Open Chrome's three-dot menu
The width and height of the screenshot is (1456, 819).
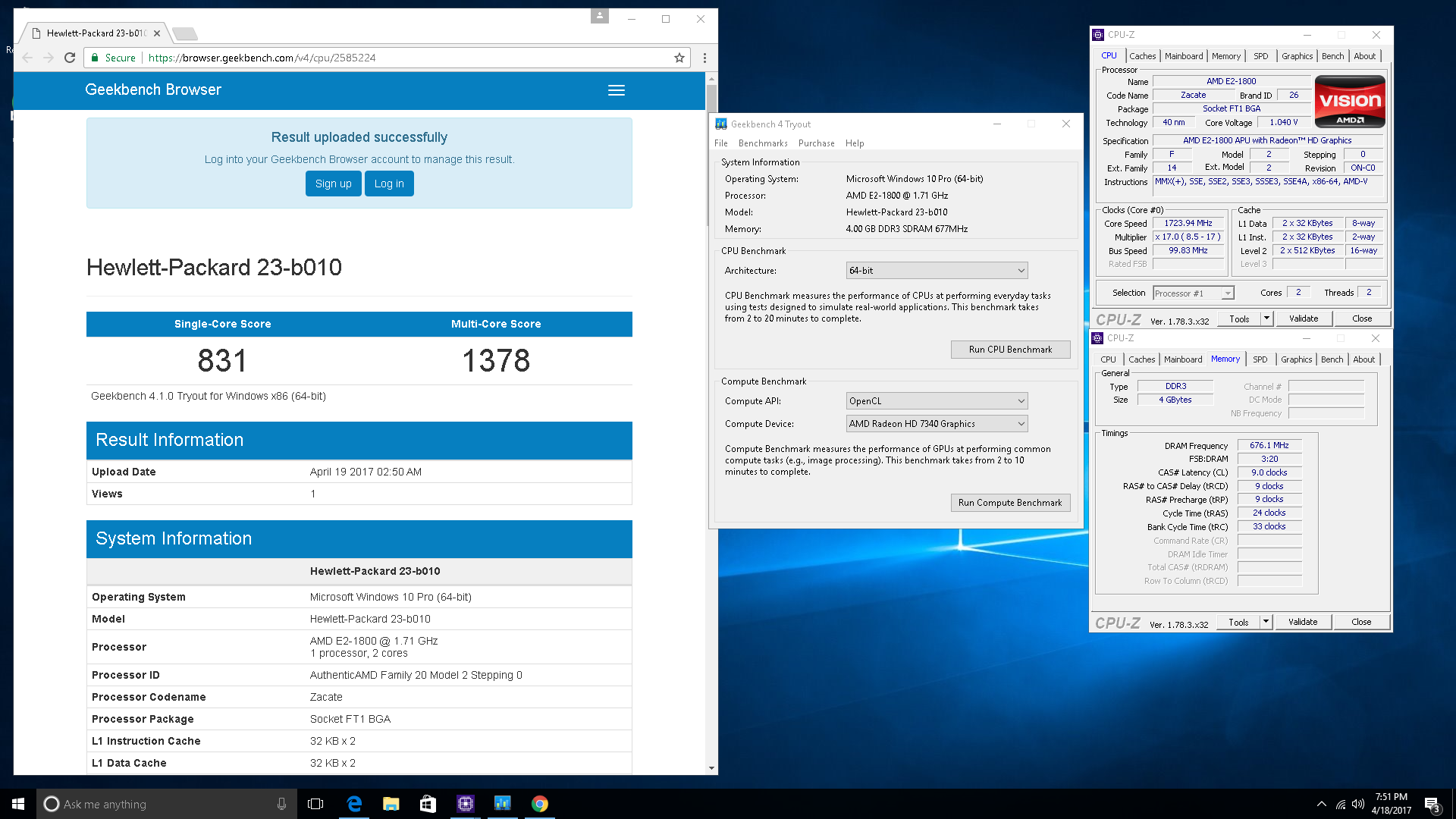[x=704, y=58]
